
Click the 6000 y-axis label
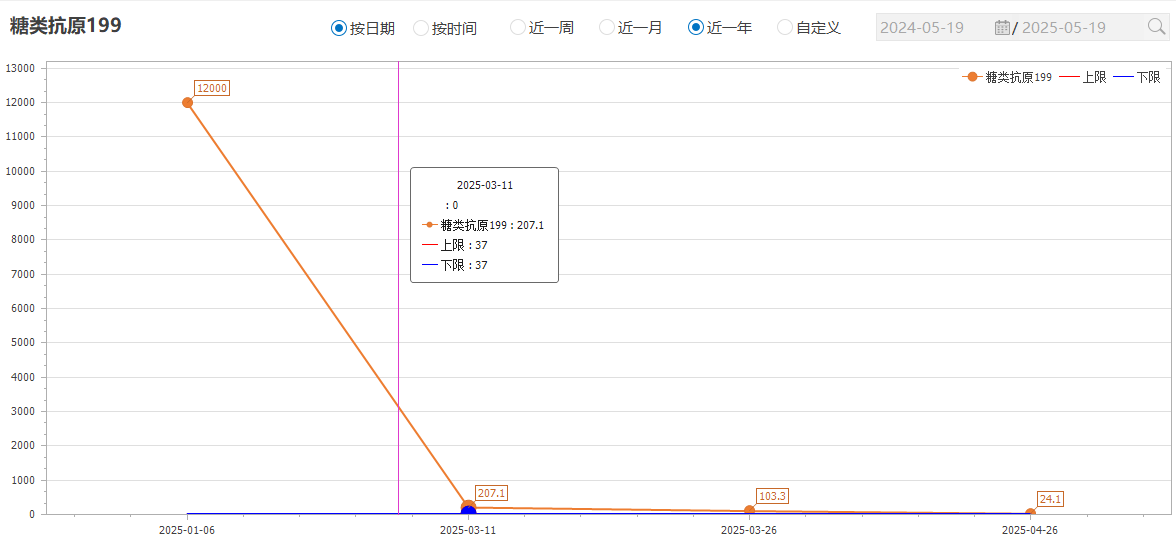23,308
